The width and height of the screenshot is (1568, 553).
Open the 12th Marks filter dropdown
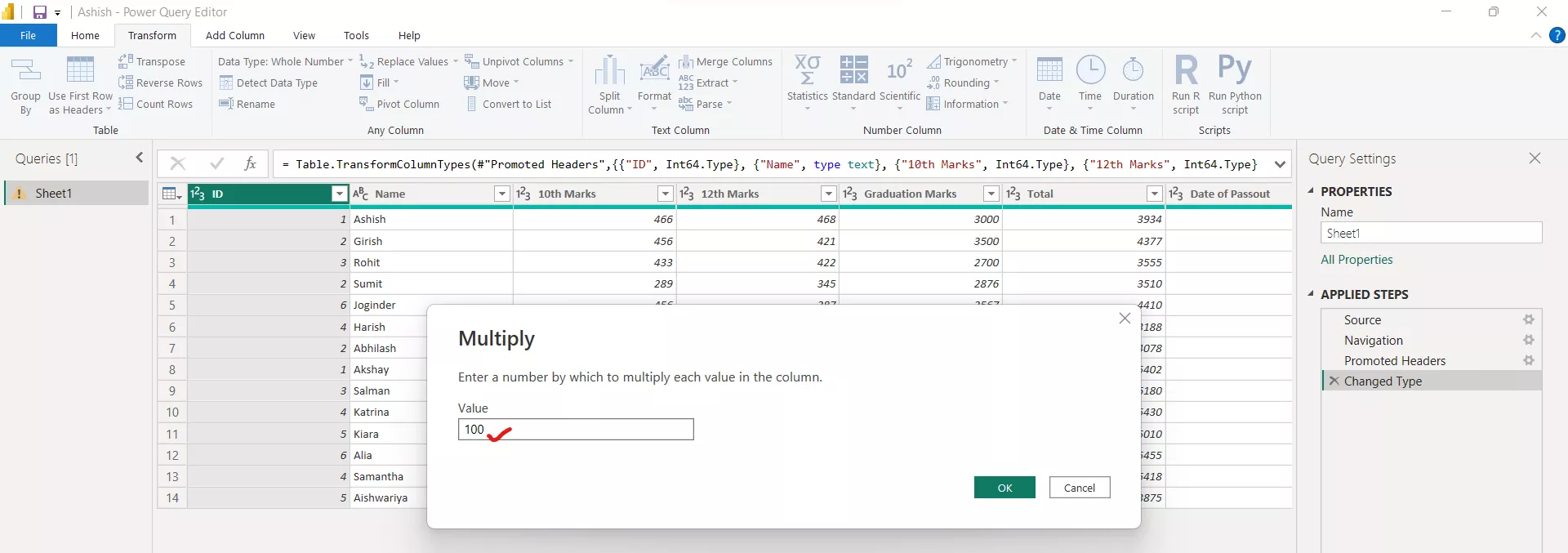829,194
